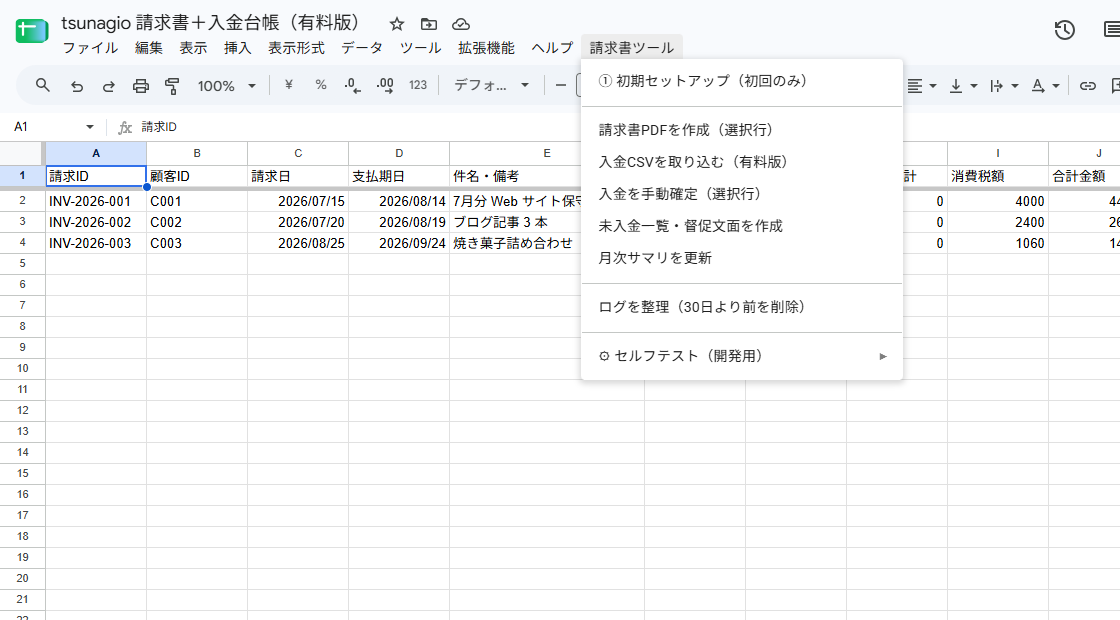Open text wrapping options
This screenshot has height=620, width=1120.
point(1004,86)
